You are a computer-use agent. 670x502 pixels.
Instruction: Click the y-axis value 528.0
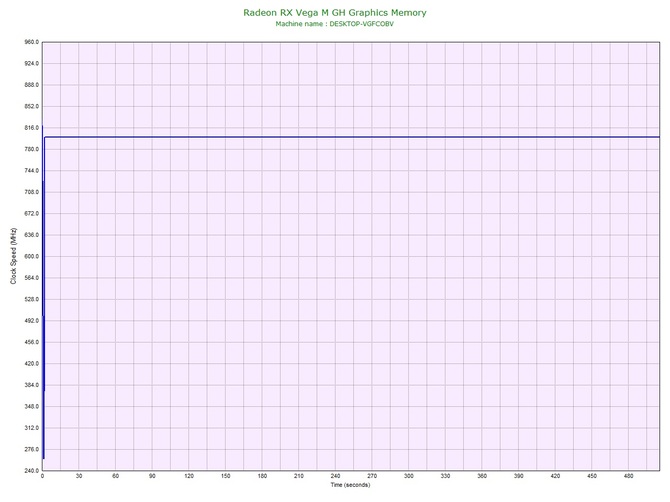point(32,299)
